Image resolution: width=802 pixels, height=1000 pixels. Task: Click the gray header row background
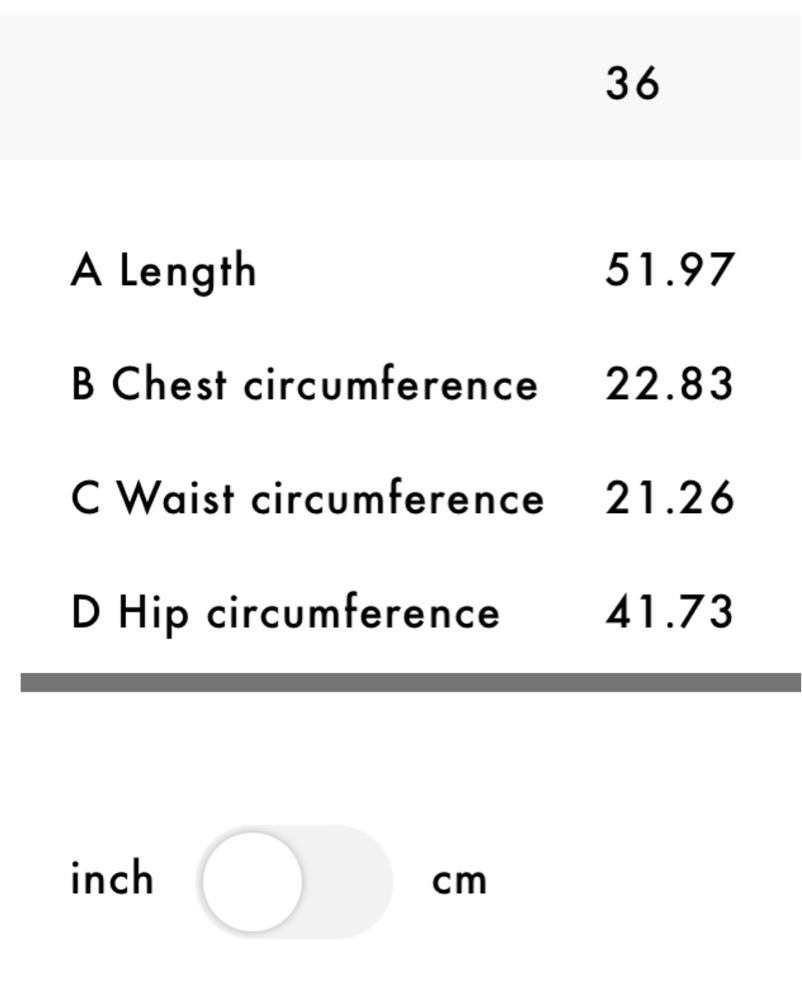[x=401, y=87]
